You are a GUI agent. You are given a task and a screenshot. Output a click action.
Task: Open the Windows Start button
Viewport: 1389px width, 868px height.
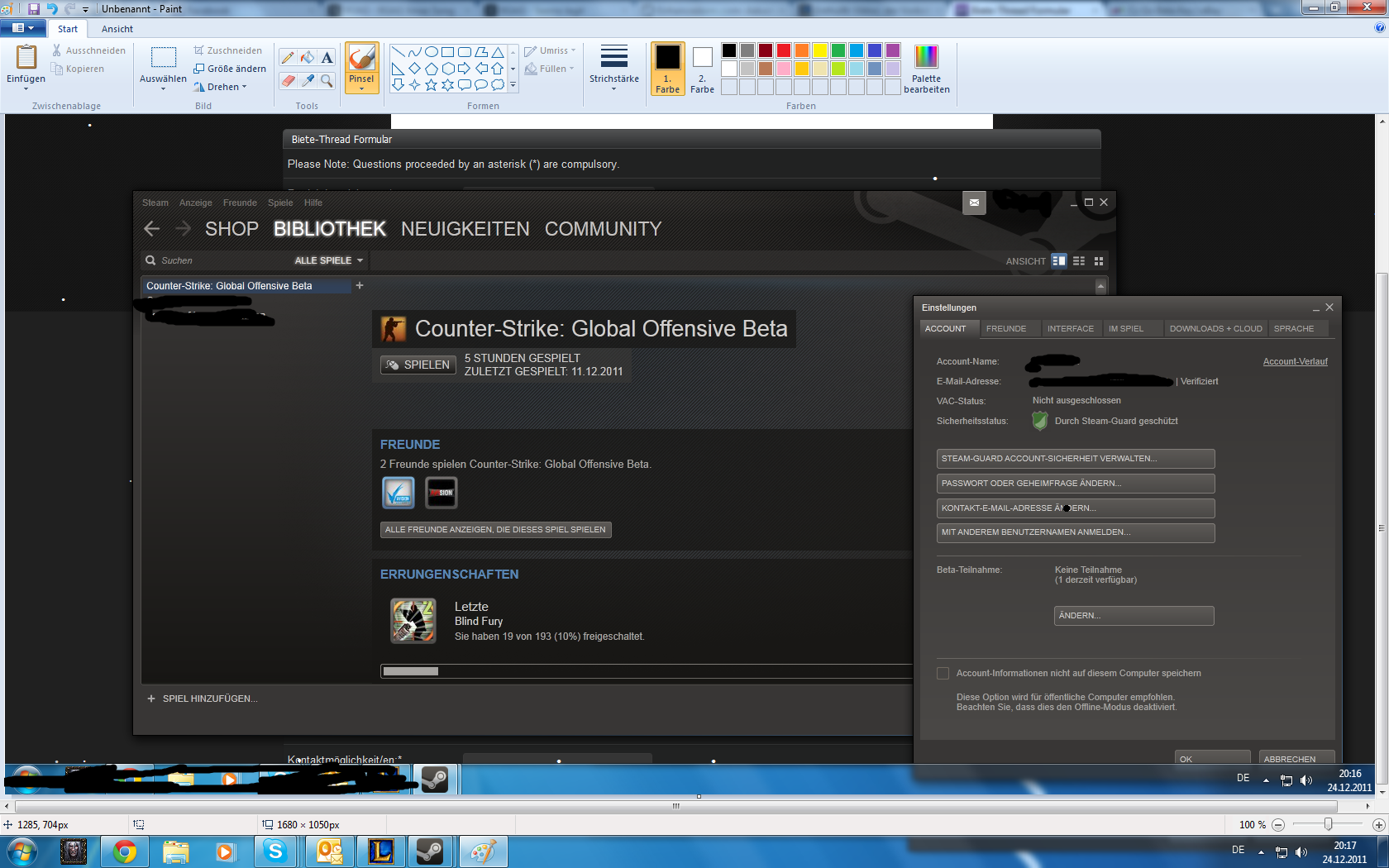22,851
